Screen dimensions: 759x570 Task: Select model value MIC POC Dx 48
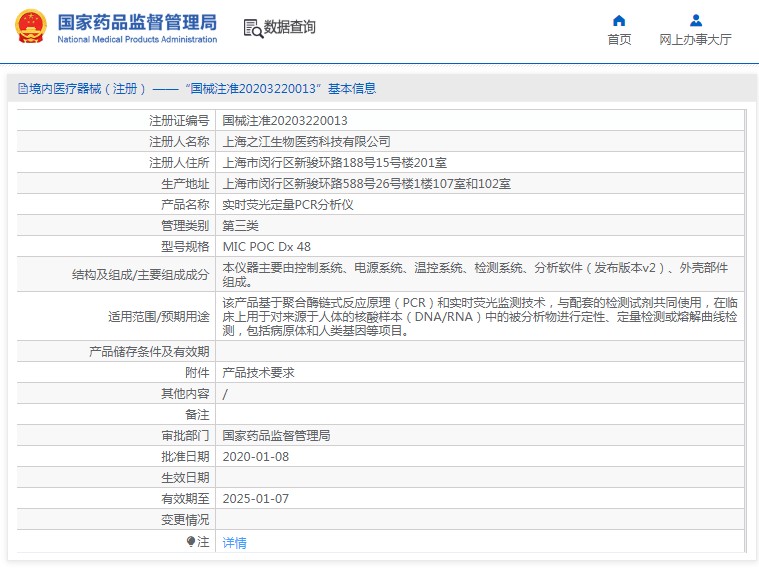point(266,246)
